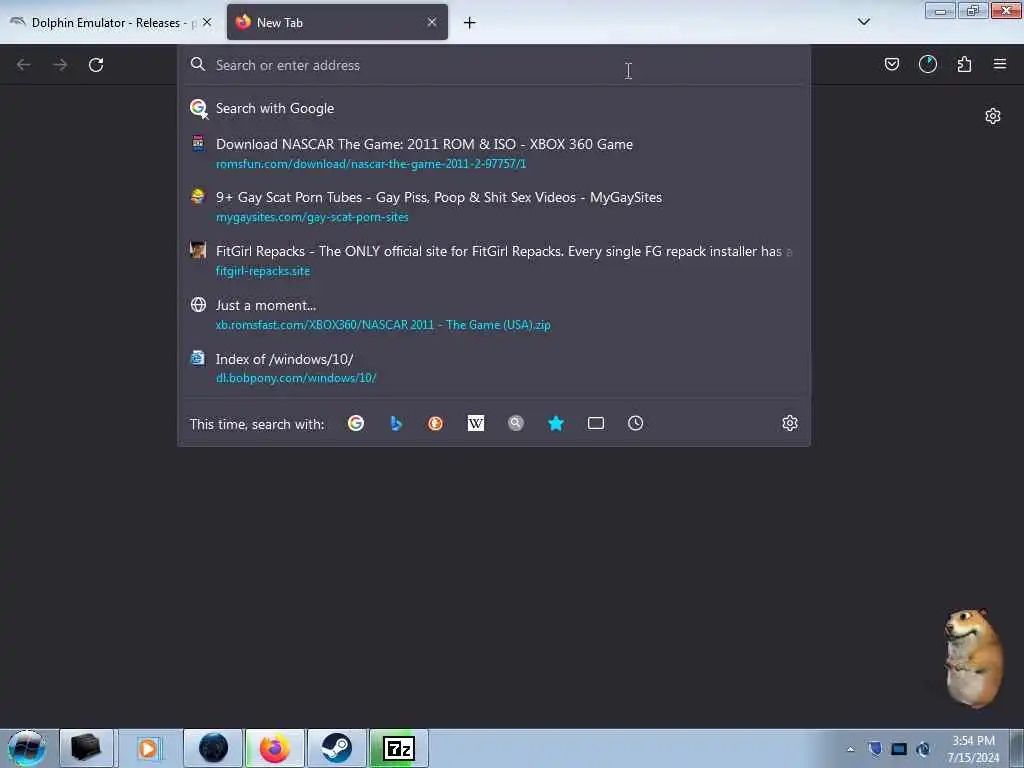Viewport: 1024px width, 768px height.
Task: Expand the list all tabs chevron
Action: [x=863, y=22]
